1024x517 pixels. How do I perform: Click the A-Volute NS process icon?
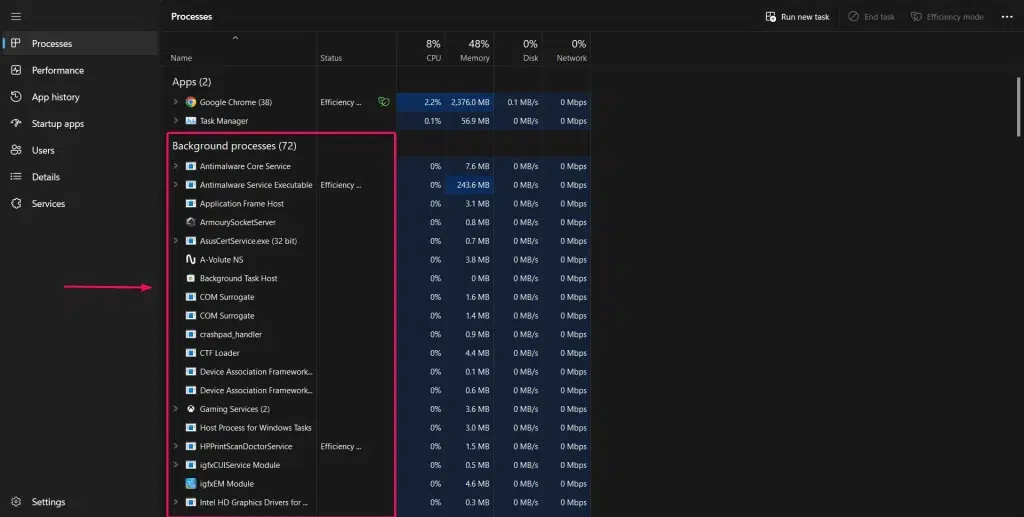(x=191, y=259)
